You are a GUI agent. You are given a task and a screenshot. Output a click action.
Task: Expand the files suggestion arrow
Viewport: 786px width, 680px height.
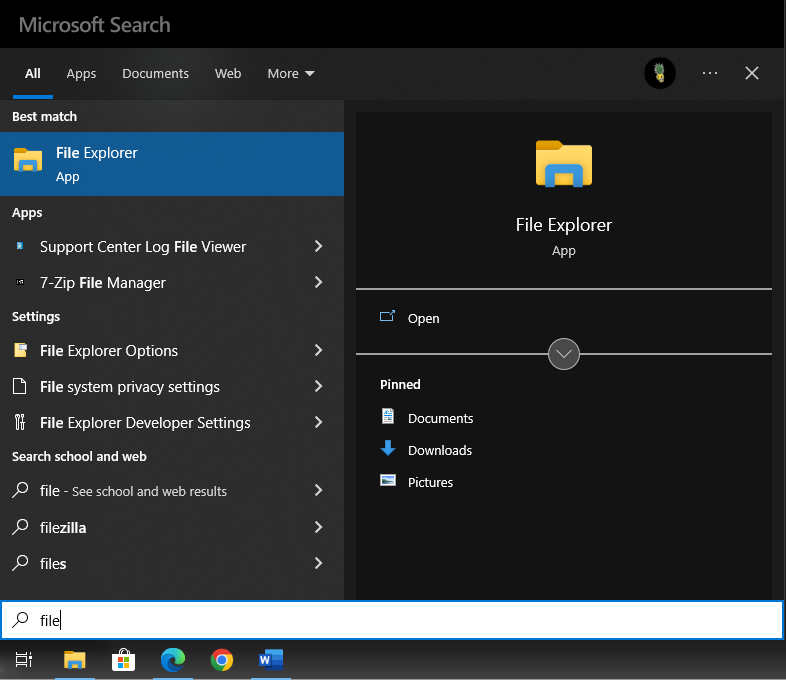[318, 563]
